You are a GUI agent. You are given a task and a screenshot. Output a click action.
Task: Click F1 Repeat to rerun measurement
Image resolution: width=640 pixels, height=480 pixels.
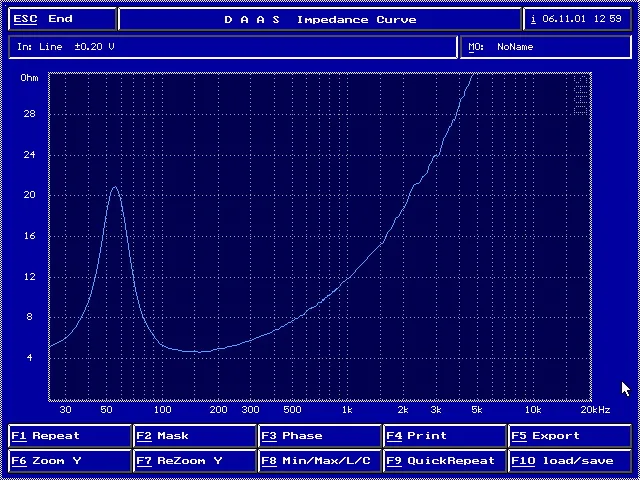coord(70,436)
